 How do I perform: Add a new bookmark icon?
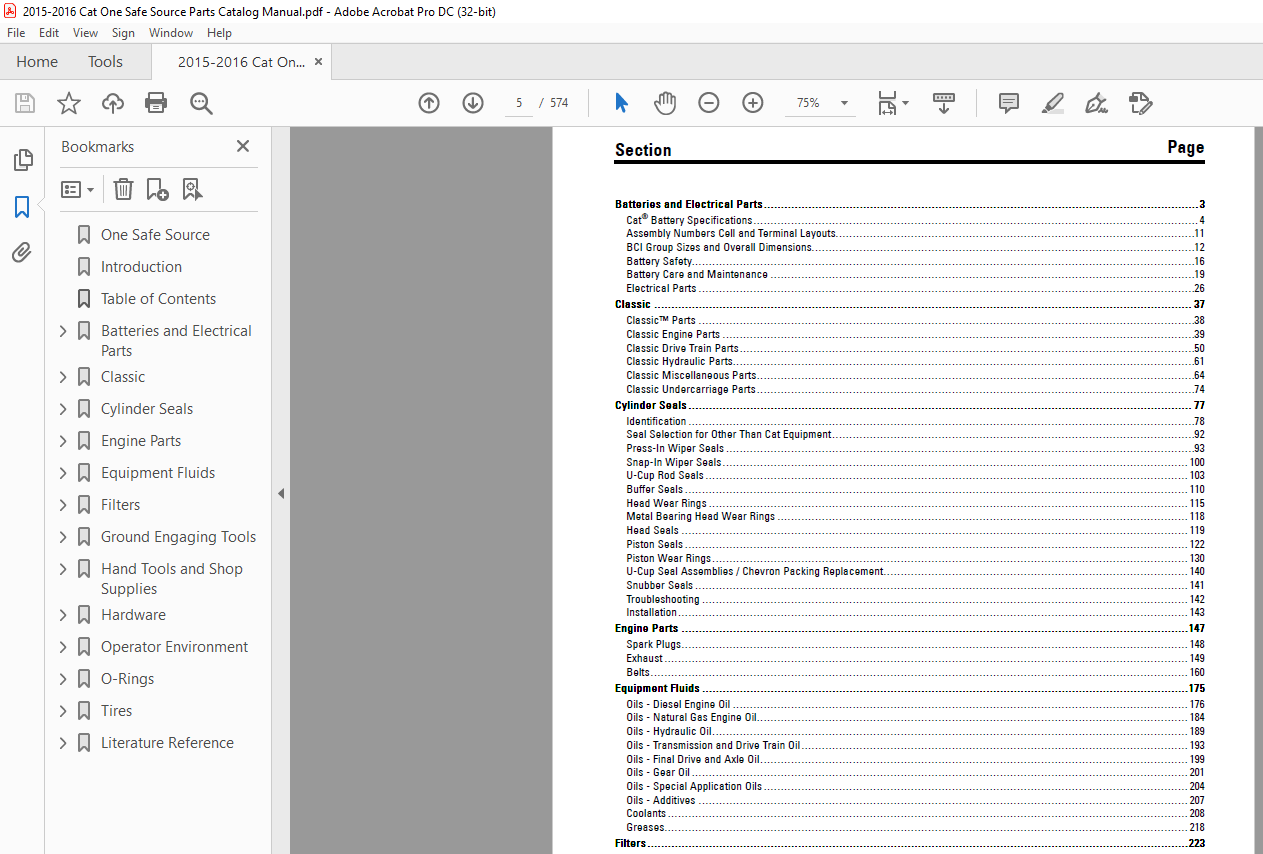(x=157, y=189)
